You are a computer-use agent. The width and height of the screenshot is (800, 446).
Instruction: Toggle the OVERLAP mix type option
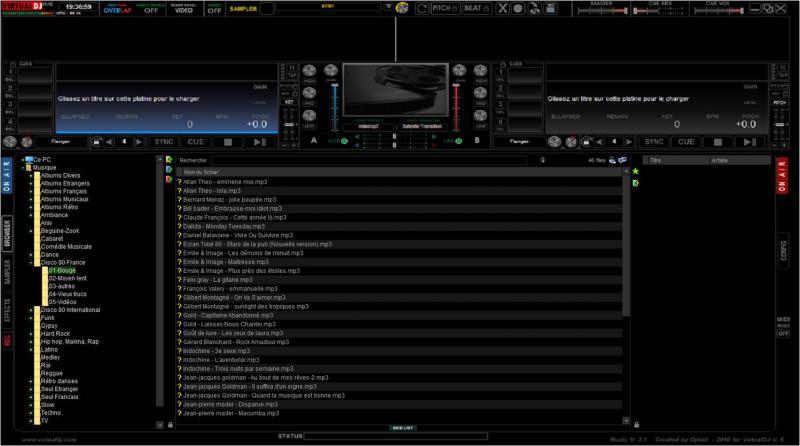click(x=117, y=9)
